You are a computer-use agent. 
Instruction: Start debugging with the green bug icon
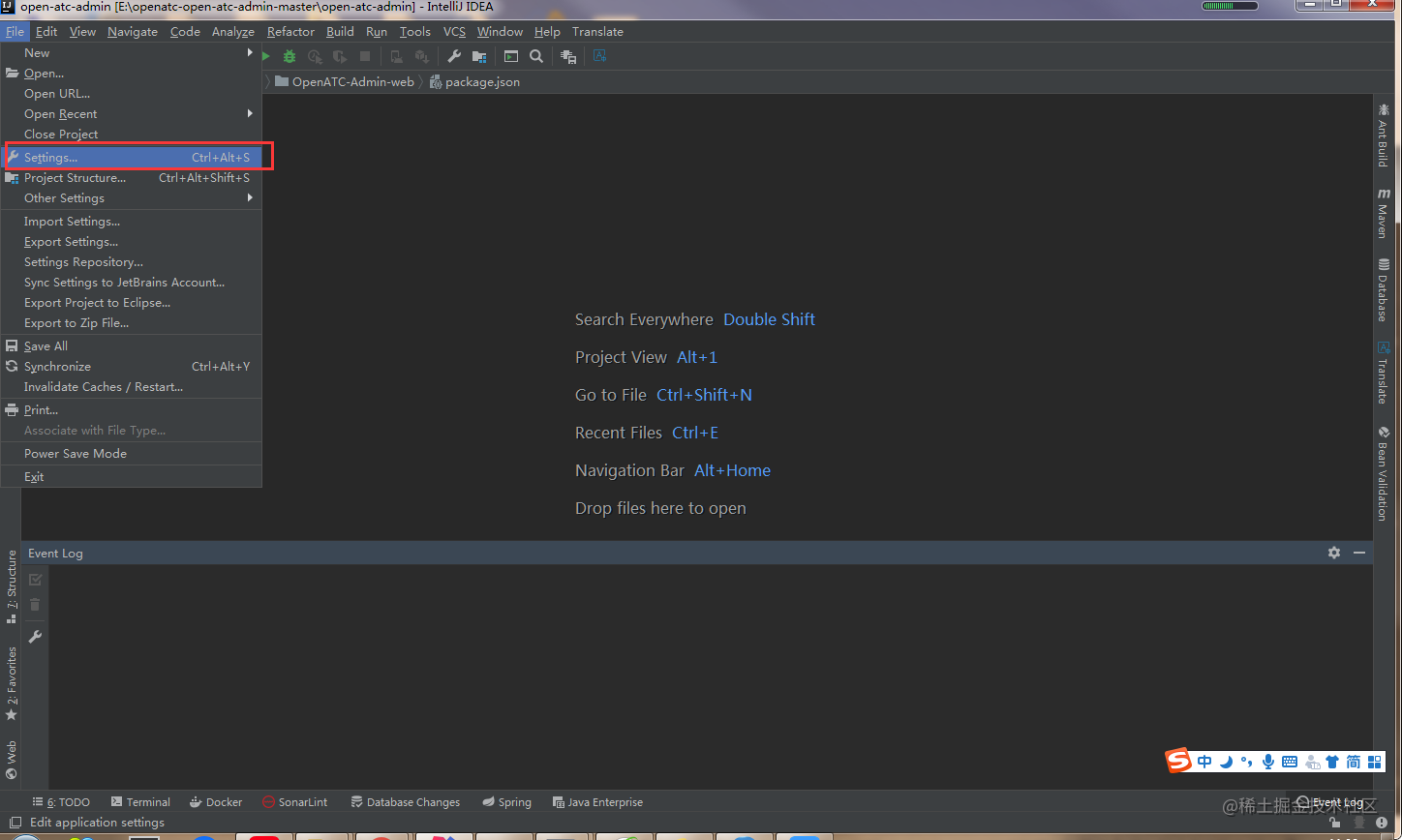(x=289, y=56)
